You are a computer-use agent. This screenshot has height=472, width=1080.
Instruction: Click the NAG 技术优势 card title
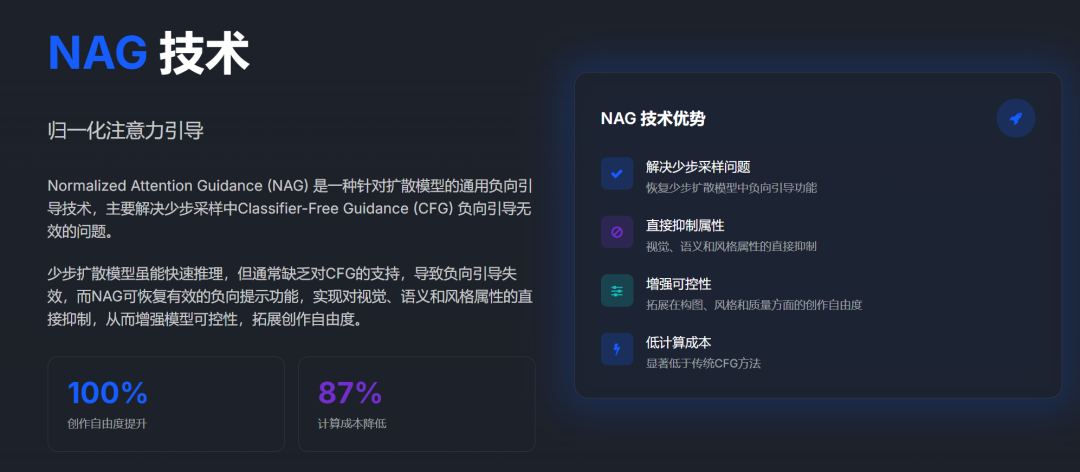click(652, 118)
